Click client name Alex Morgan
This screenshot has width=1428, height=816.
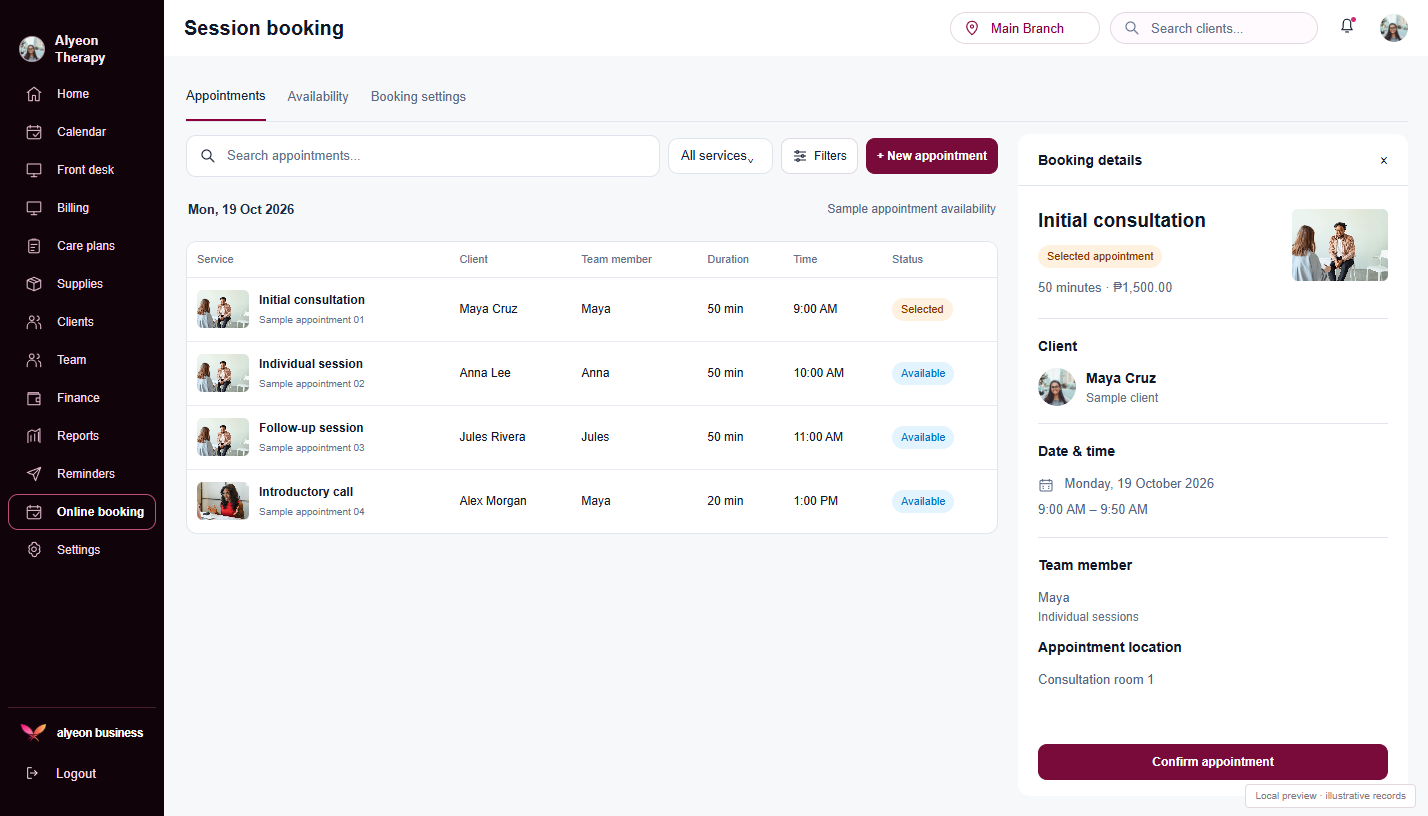click(x=493, y=501)
